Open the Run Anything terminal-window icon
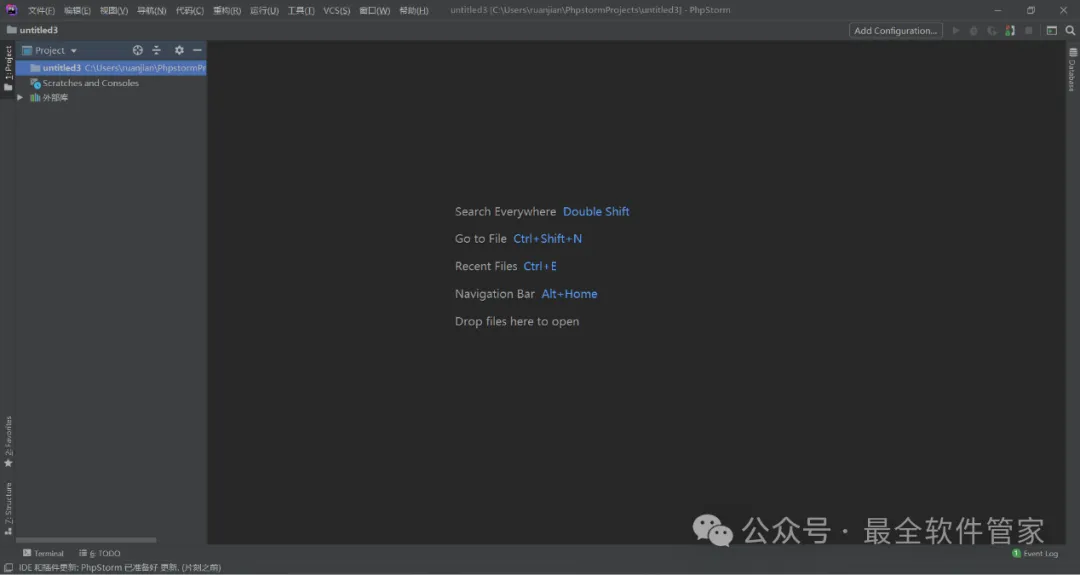1080x575 pixels. [1052, 30]
